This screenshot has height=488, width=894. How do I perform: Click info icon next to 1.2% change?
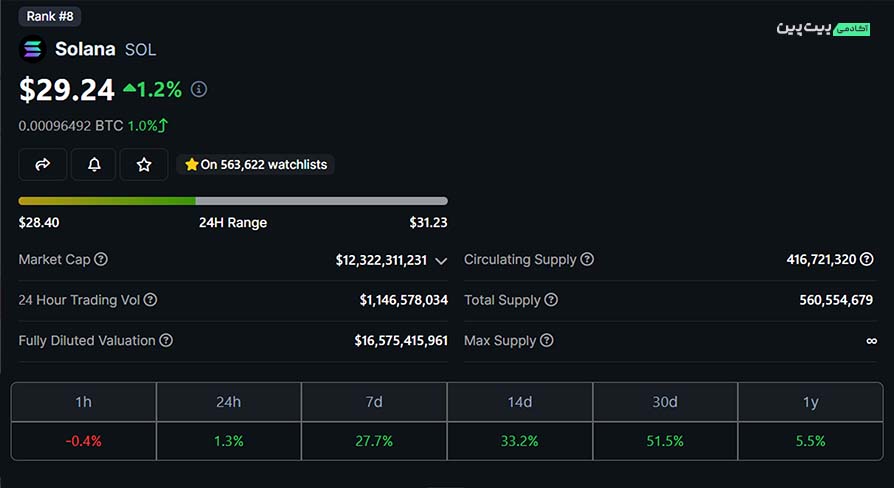[x=198, y=90]
